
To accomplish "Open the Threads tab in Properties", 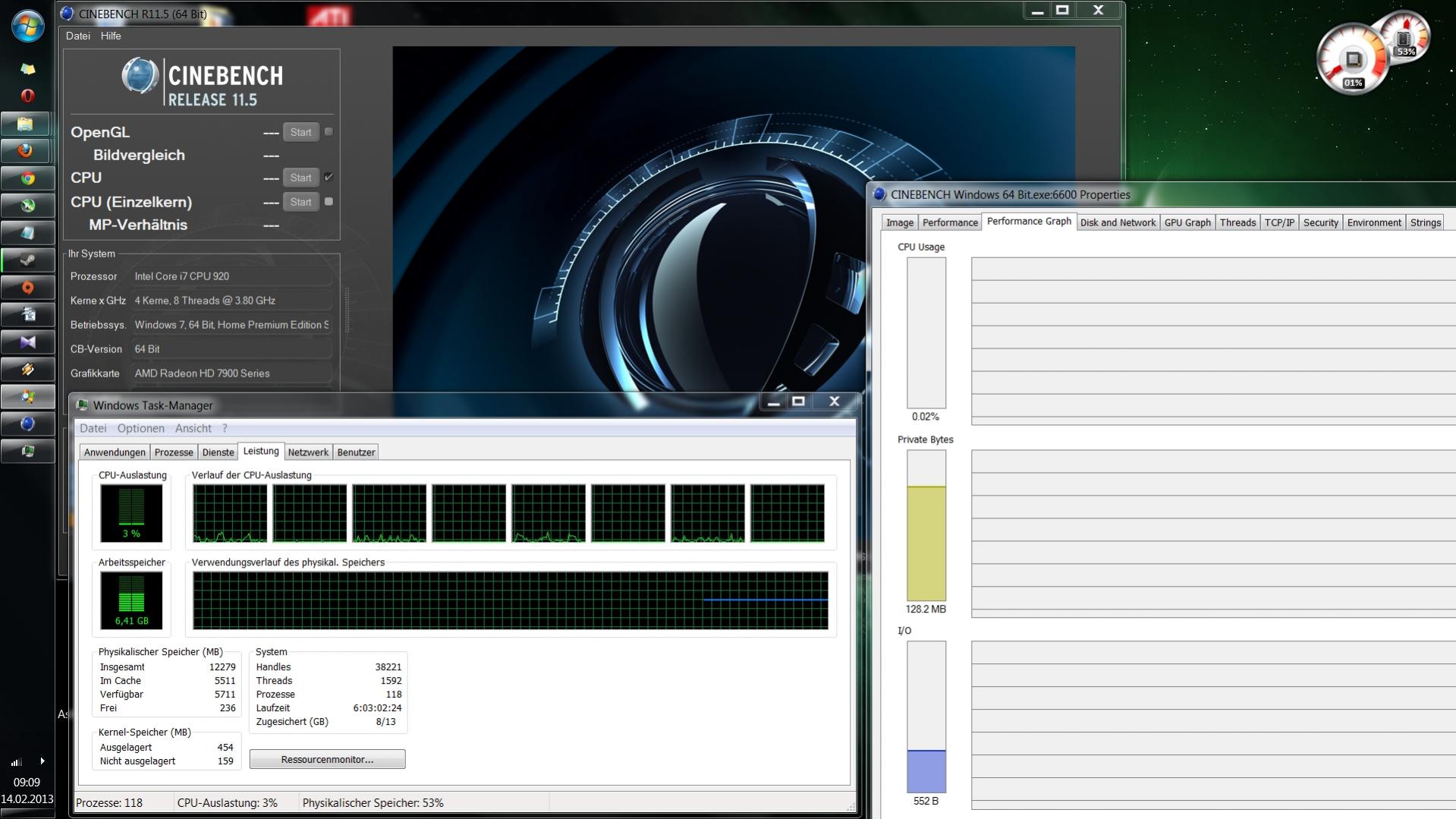I will click(1237, 222).
